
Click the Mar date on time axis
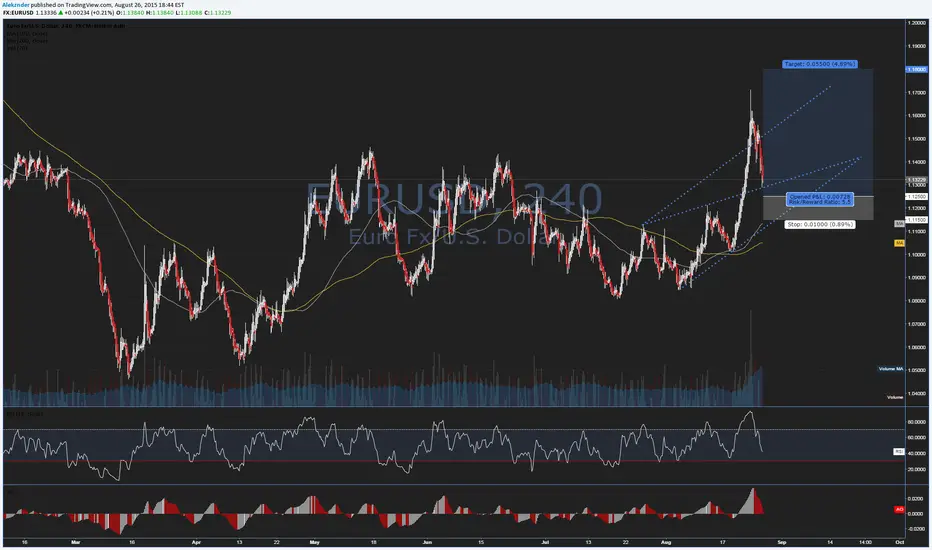(75, 542)
